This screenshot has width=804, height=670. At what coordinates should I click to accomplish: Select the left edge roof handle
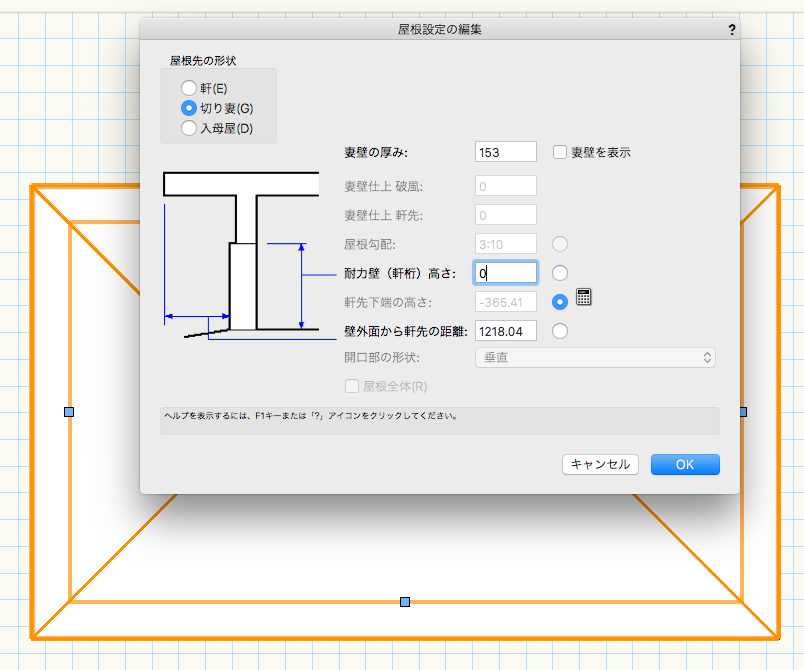point(69,412)
